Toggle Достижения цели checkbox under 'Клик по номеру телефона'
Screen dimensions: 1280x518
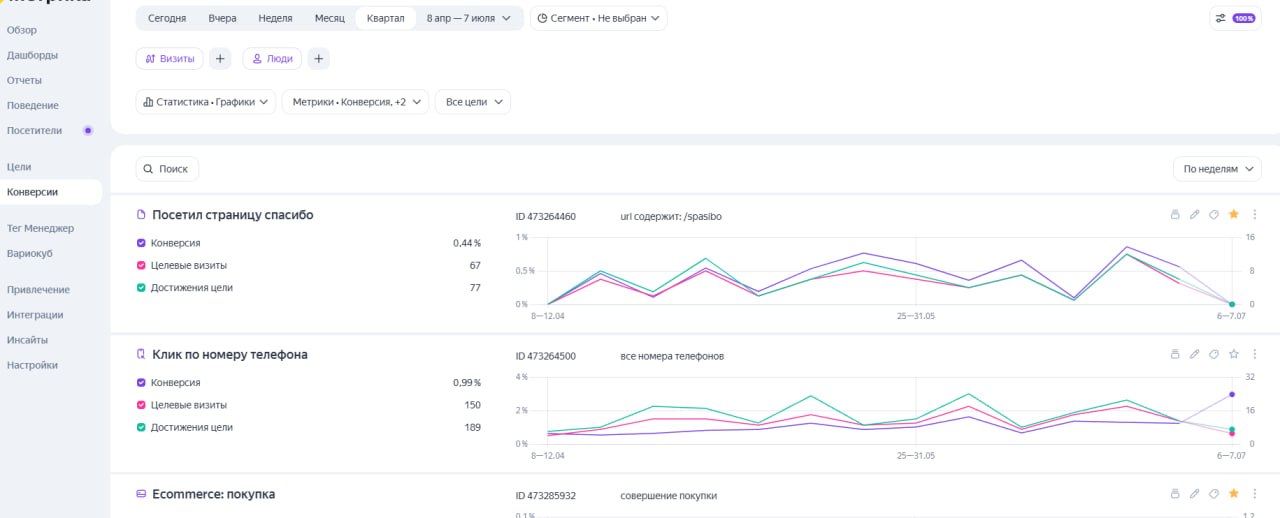click(x=141, y=427)
